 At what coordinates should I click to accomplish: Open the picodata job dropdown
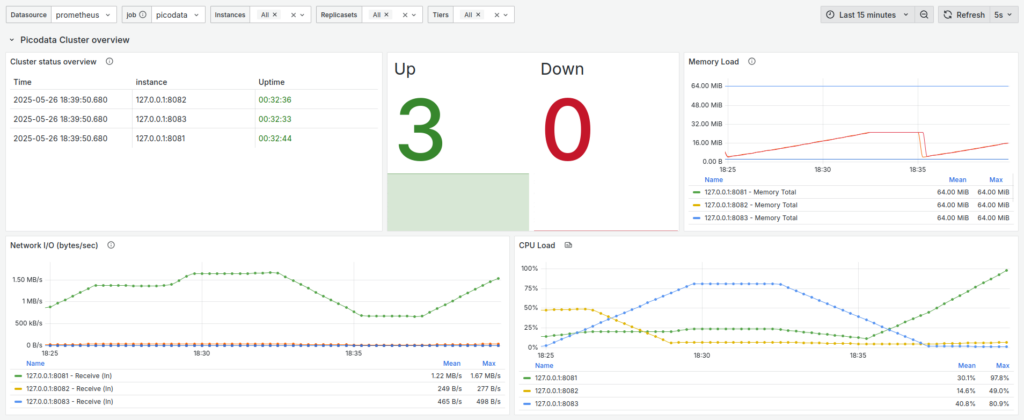point(178,15)
